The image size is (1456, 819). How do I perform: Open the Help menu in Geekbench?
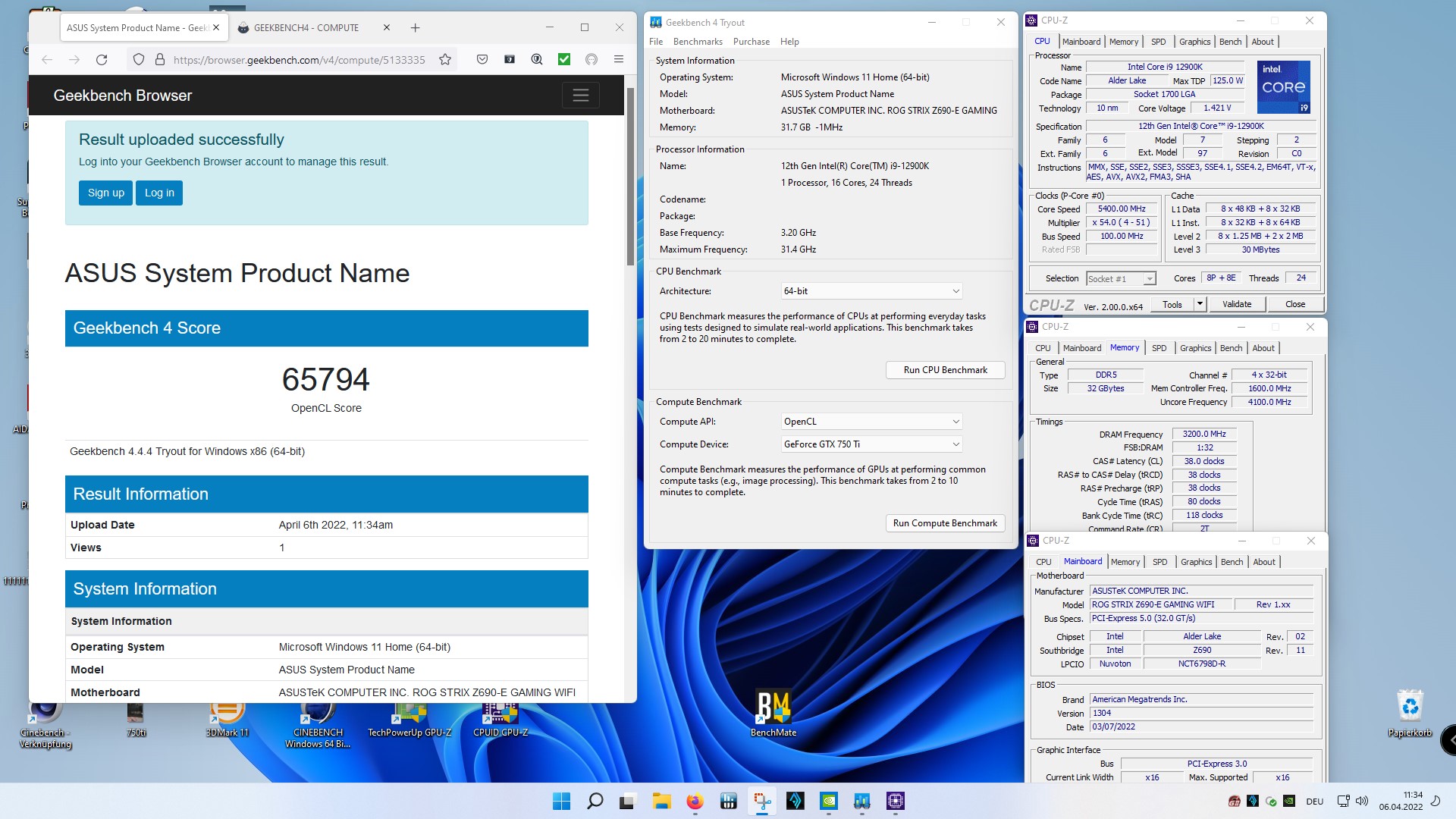coord(789,42)
